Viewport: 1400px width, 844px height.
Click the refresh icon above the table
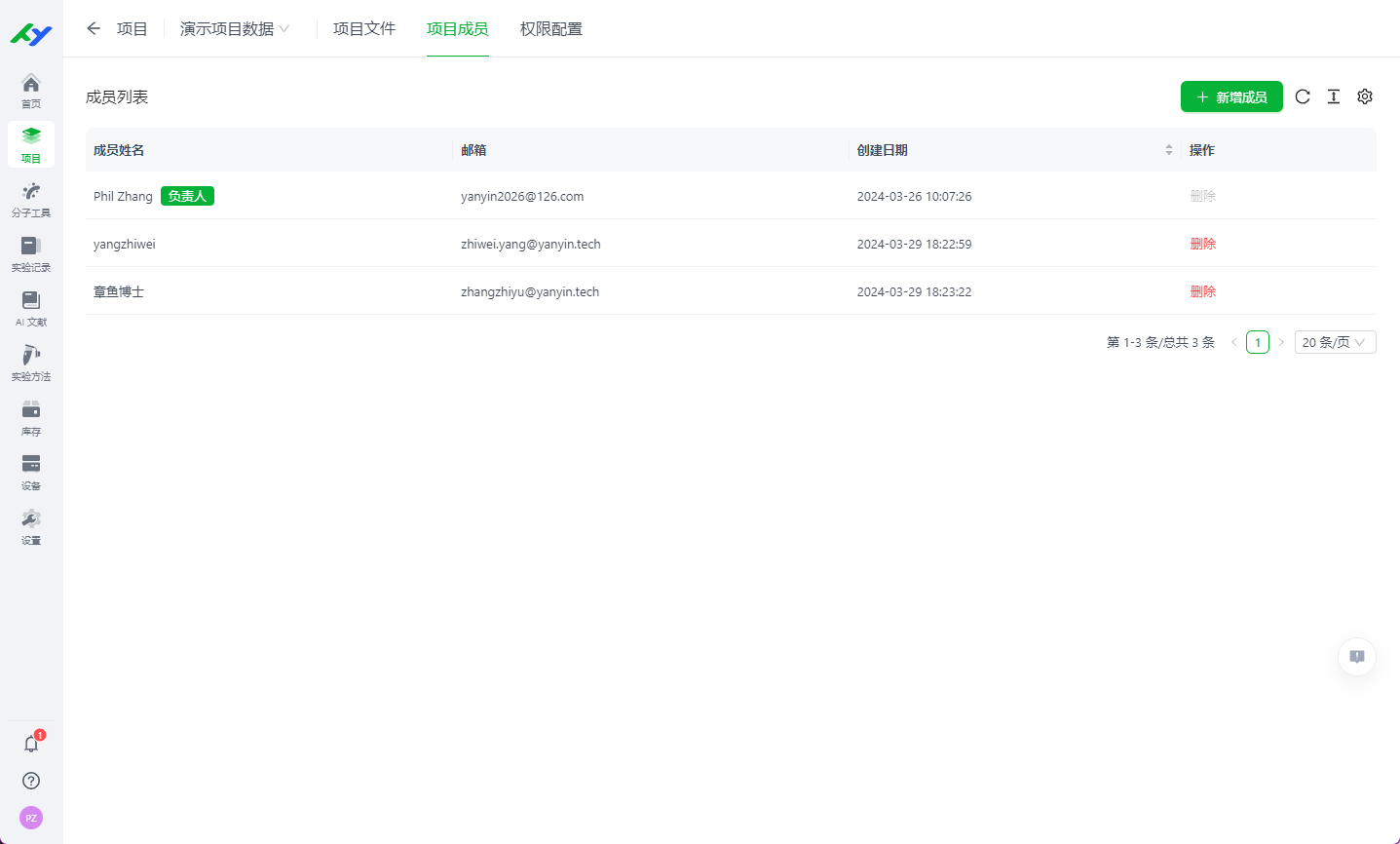click(1303, 96)
